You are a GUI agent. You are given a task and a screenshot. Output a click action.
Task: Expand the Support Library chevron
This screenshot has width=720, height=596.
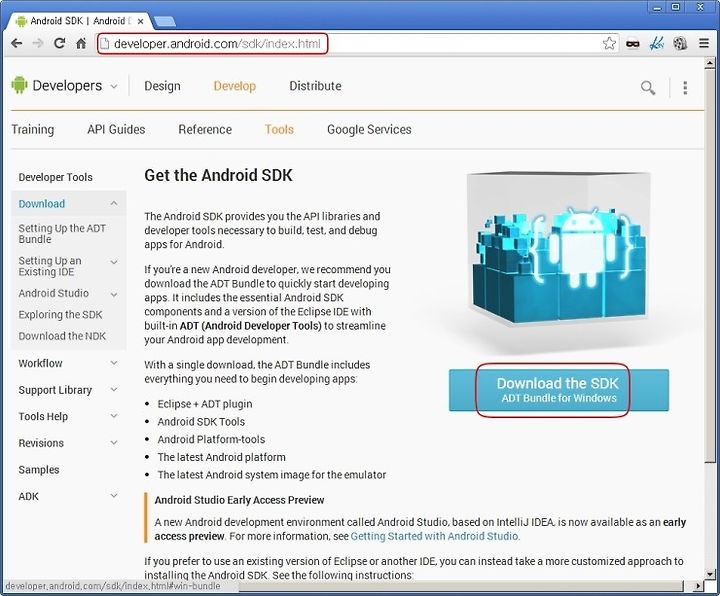click(114, 389)
